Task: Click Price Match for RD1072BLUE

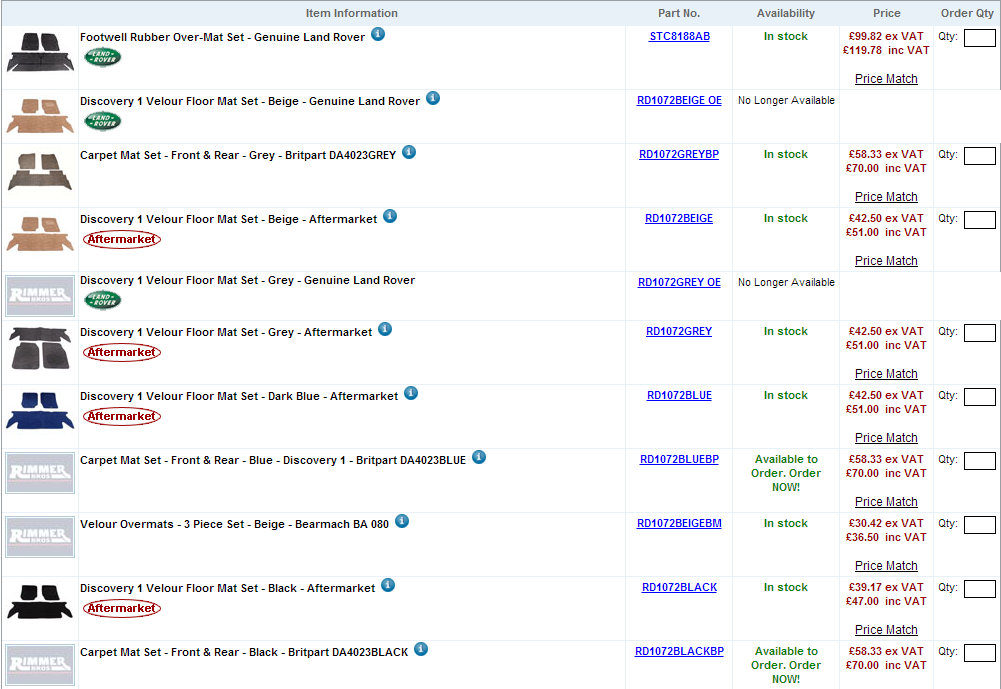Action: click(886, 437)
